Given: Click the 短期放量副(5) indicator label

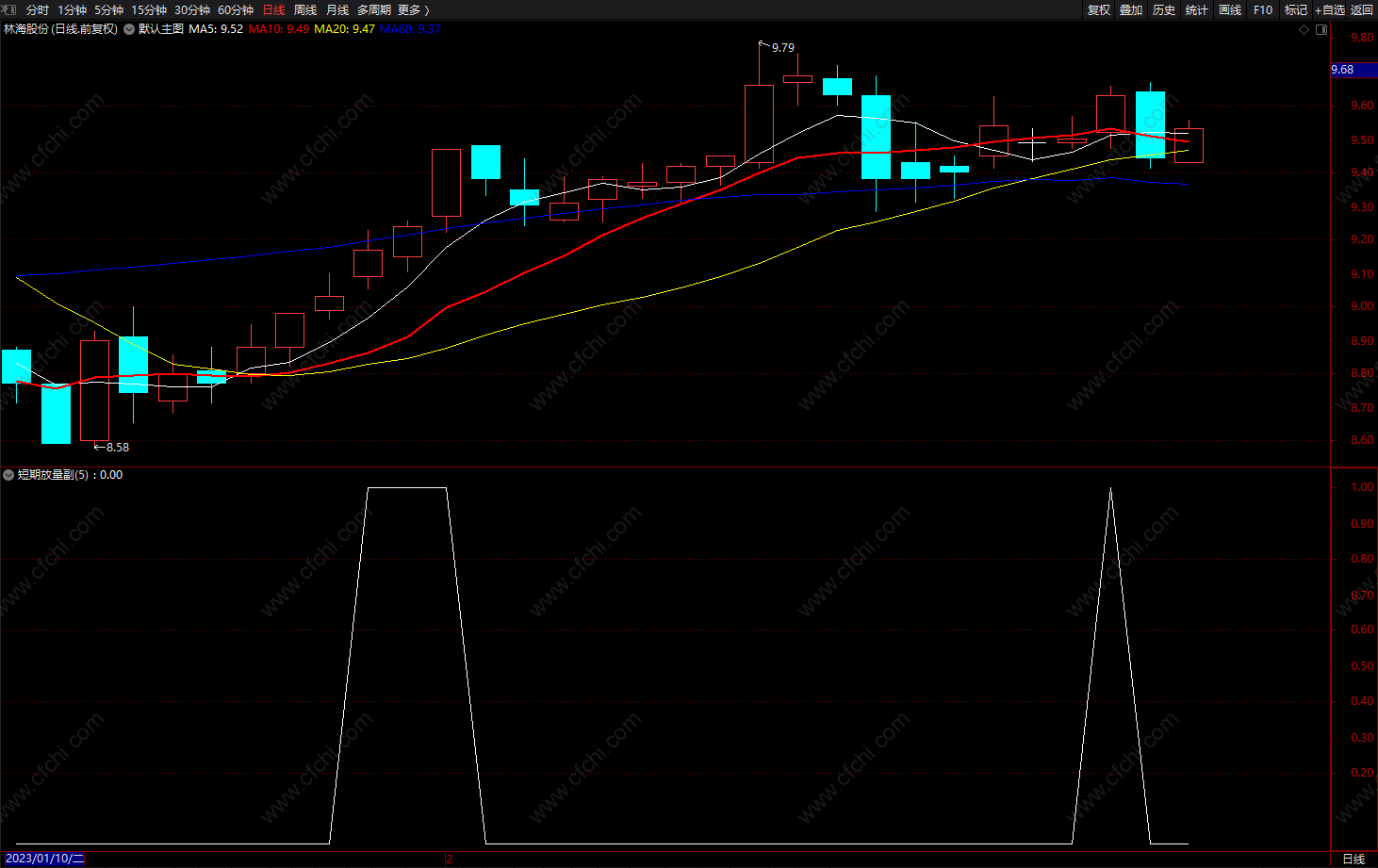Looking at the screenshot, I should (x=54, y=475).
